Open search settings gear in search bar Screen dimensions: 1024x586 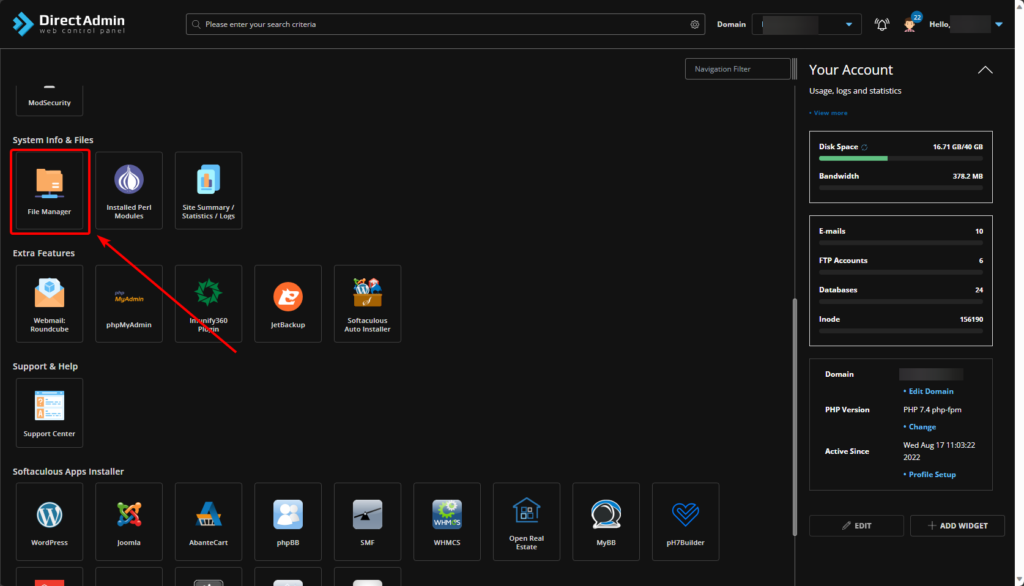click(x=695, y=24)
